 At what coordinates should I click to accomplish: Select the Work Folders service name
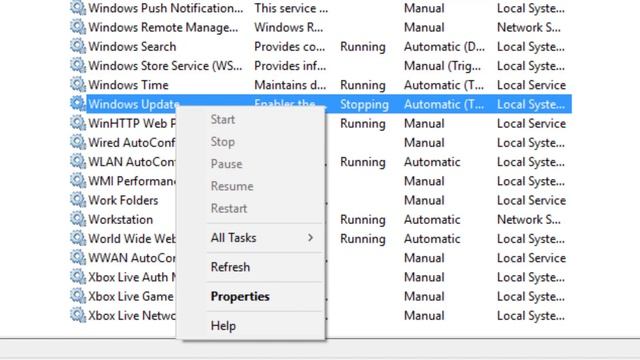point(123,200)
